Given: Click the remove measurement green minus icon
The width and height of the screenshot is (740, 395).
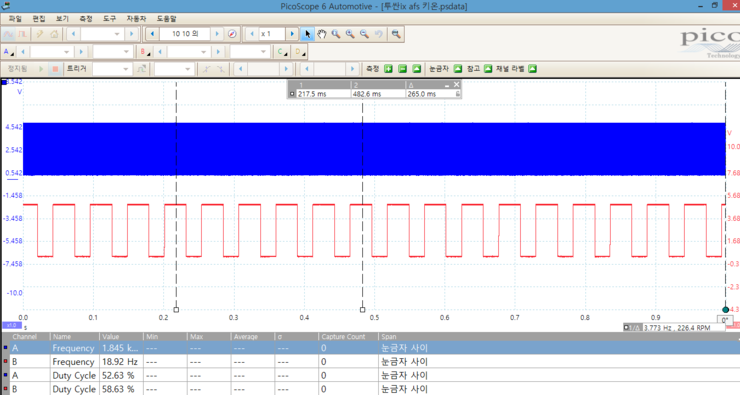Looking at the screenshot, I should tap(403, 69).
